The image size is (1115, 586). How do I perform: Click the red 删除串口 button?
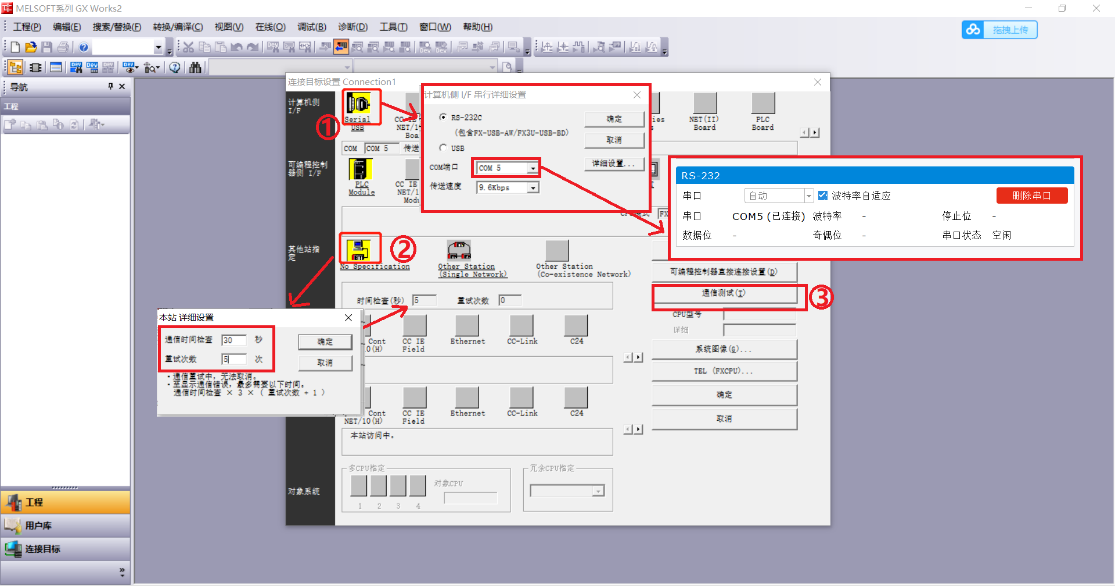[1032, 196]
